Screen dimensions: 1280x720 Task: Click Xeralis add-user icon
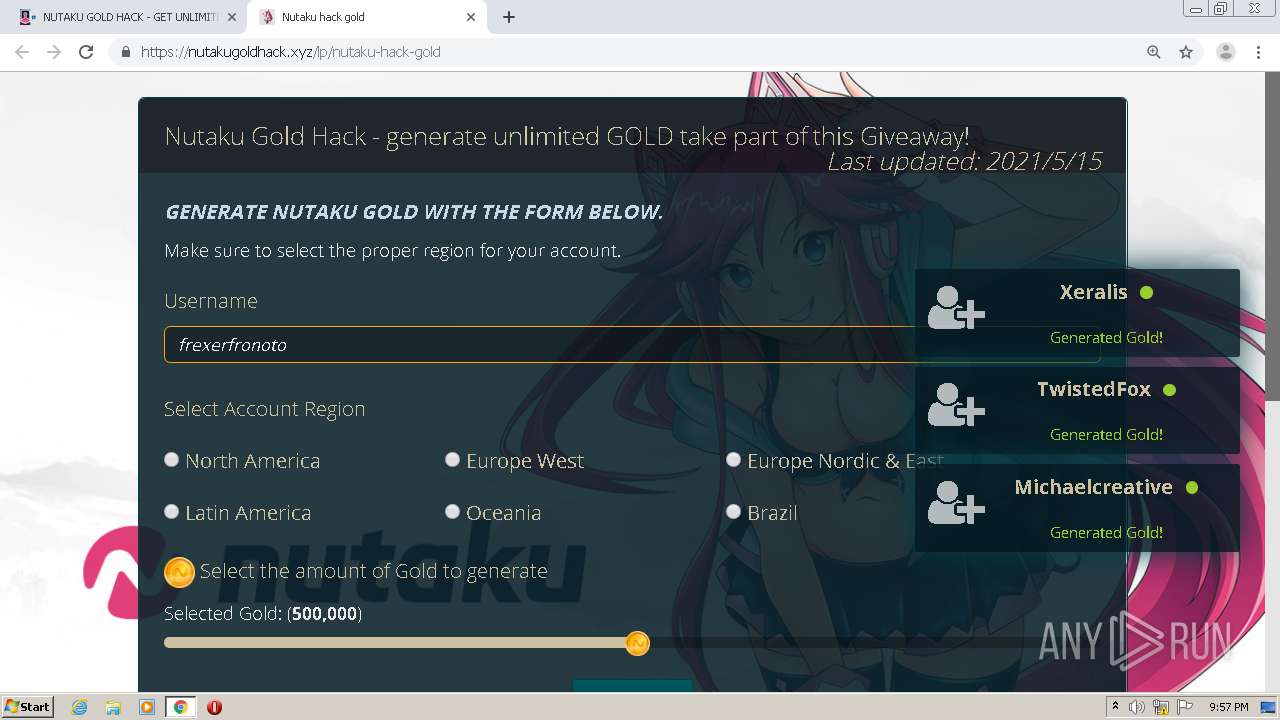click(x=956, y=308)
